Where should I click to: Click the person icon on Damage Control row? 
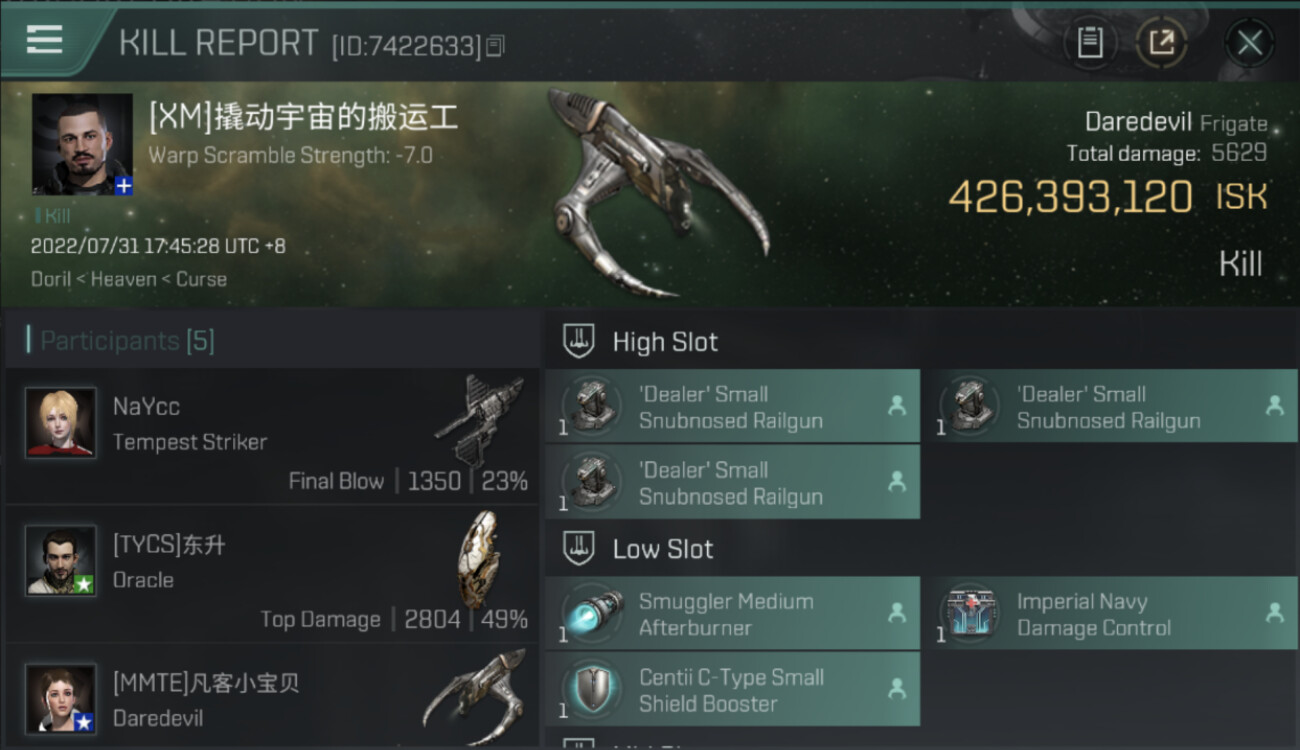[1274, 613]
